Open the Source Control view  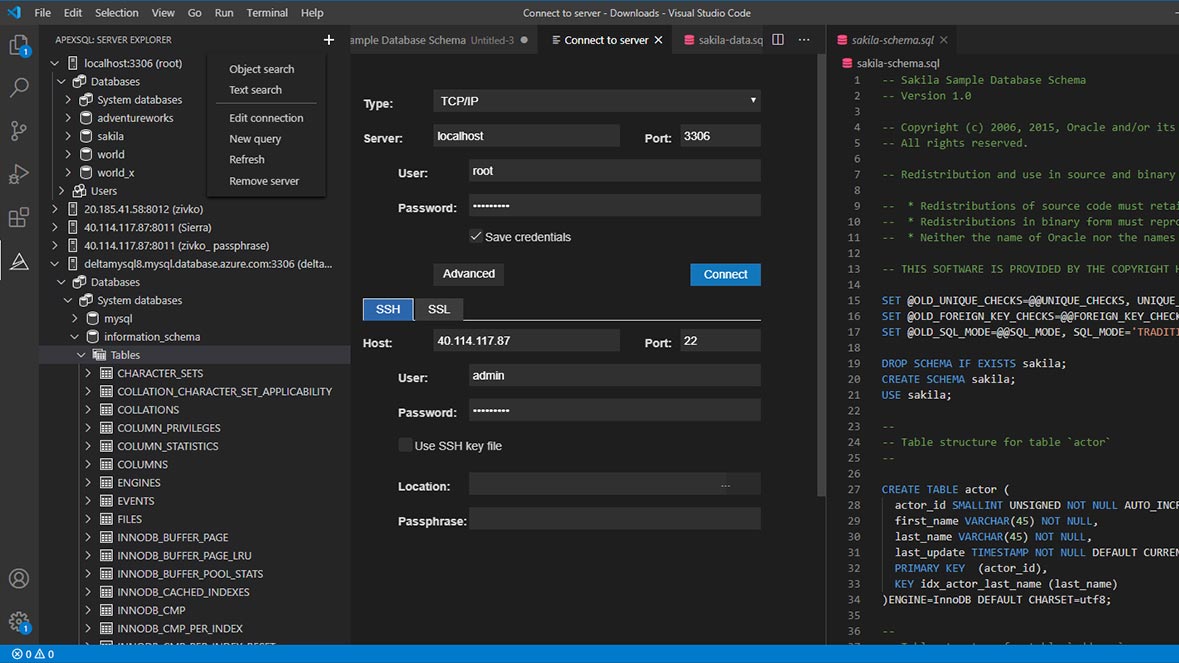(x=20, y=131)
